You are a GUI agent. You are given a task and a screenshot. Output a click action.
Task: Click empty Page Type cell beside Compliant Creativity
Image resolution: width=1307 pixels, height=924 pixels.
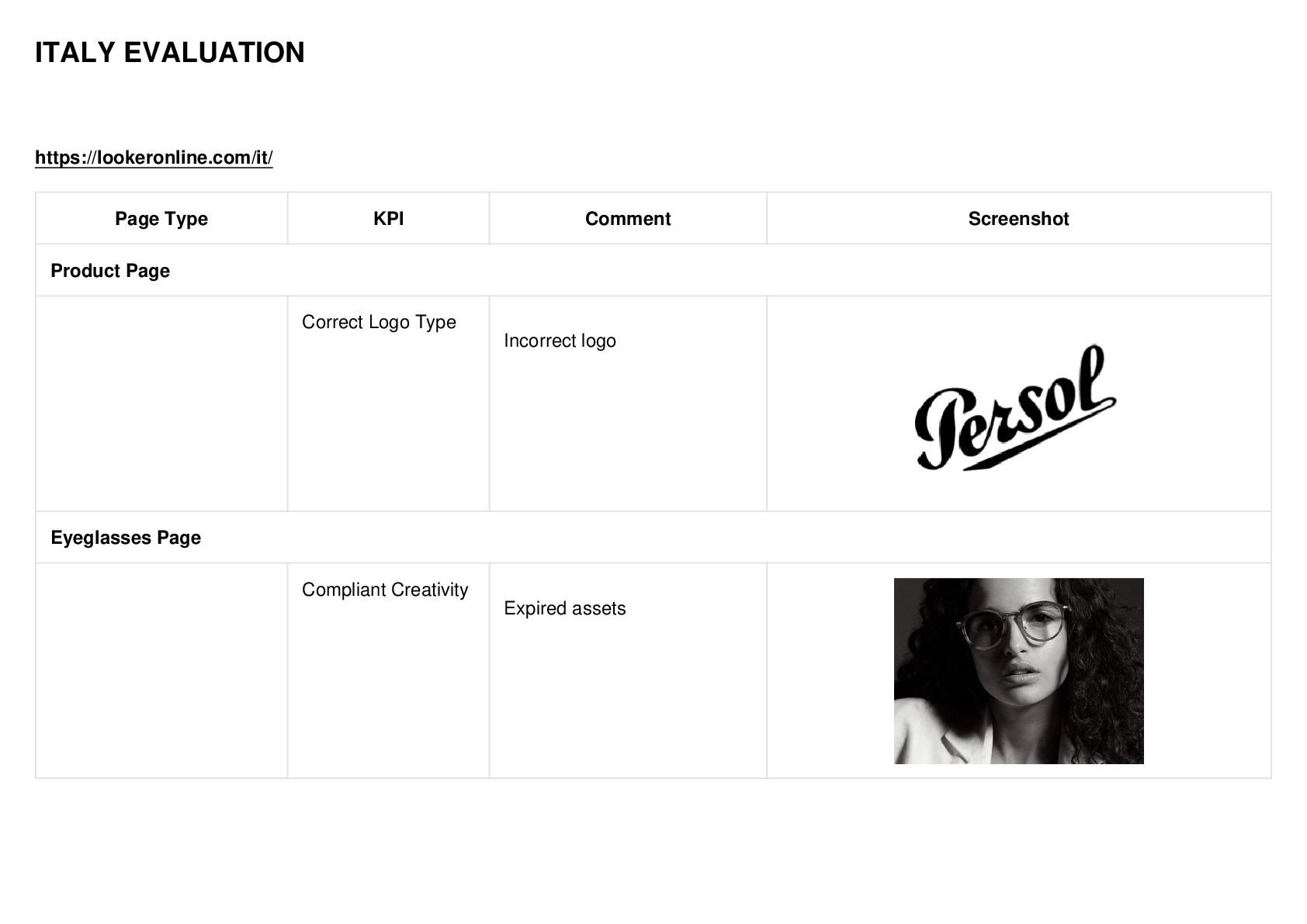tap(161, 670)
